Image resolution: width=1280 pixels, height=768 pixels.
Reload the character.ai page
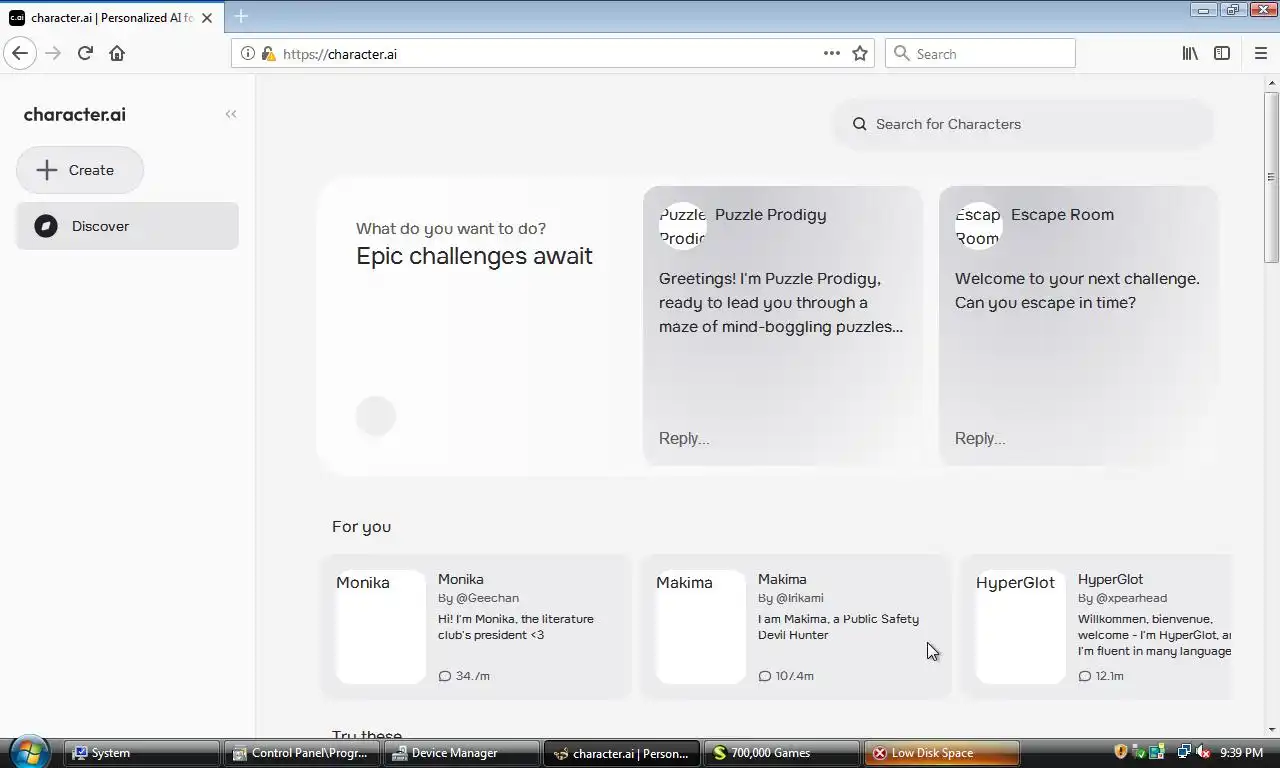click(85, 53)
